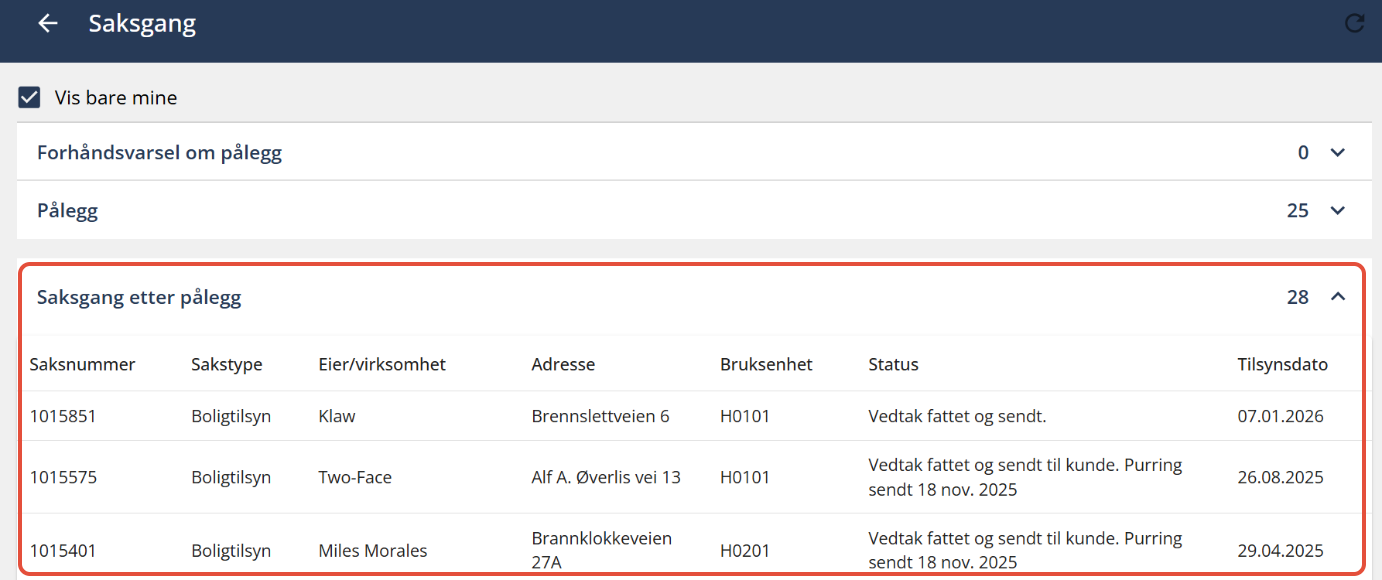Click date 26.08.2025

pos(1280,478)
